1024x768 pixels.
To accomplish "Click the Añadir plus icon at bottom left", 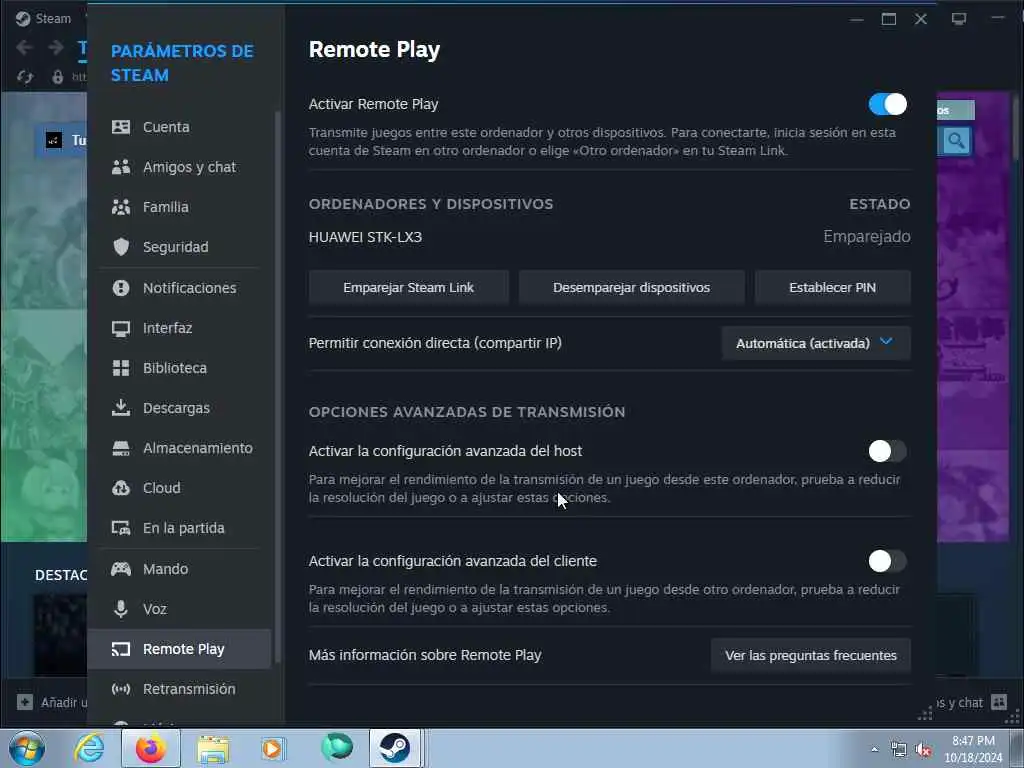I will point(25,702).
